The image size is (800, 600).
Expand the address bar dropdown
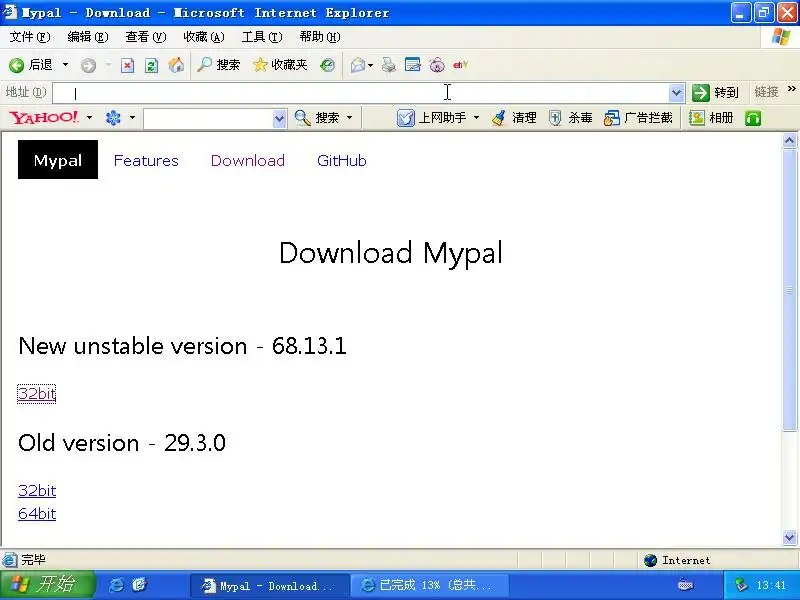click(x=676, y=93)
